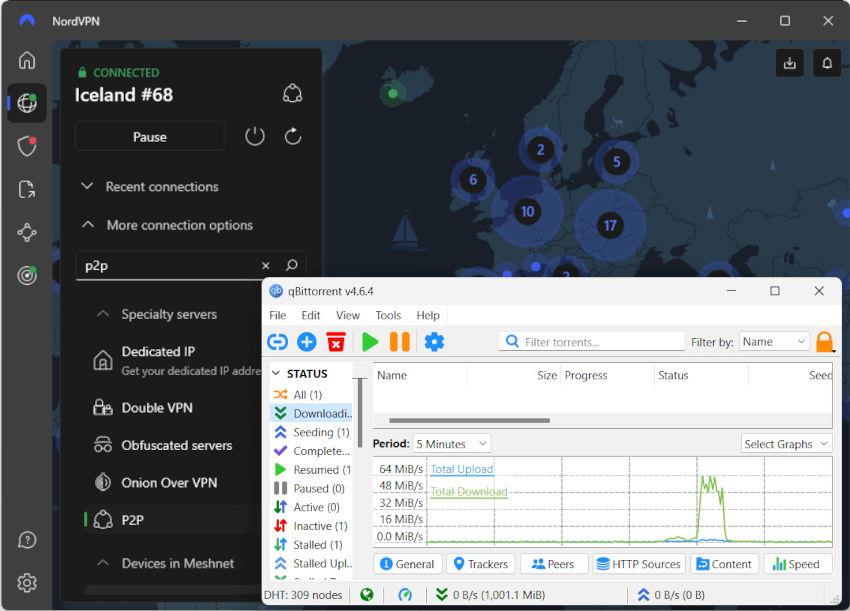The width and height of the screenshot is (850, 611).
Task: Switch to the General tab
Action: (408, 564)
